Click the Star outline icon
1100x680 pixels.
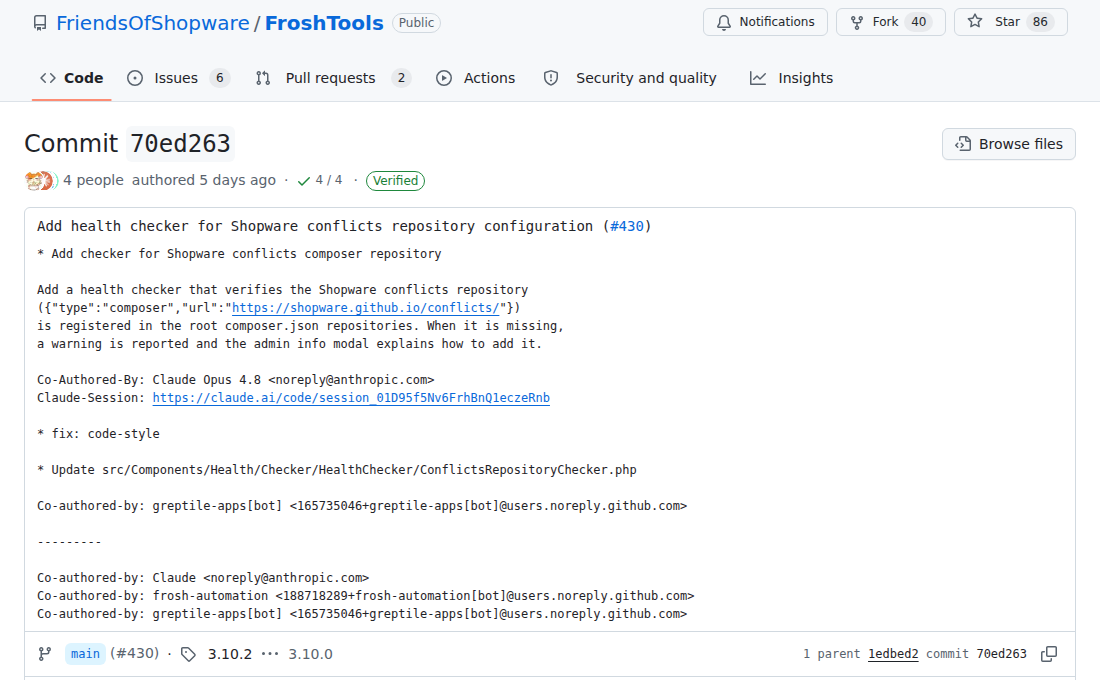(x=974, y=21)
